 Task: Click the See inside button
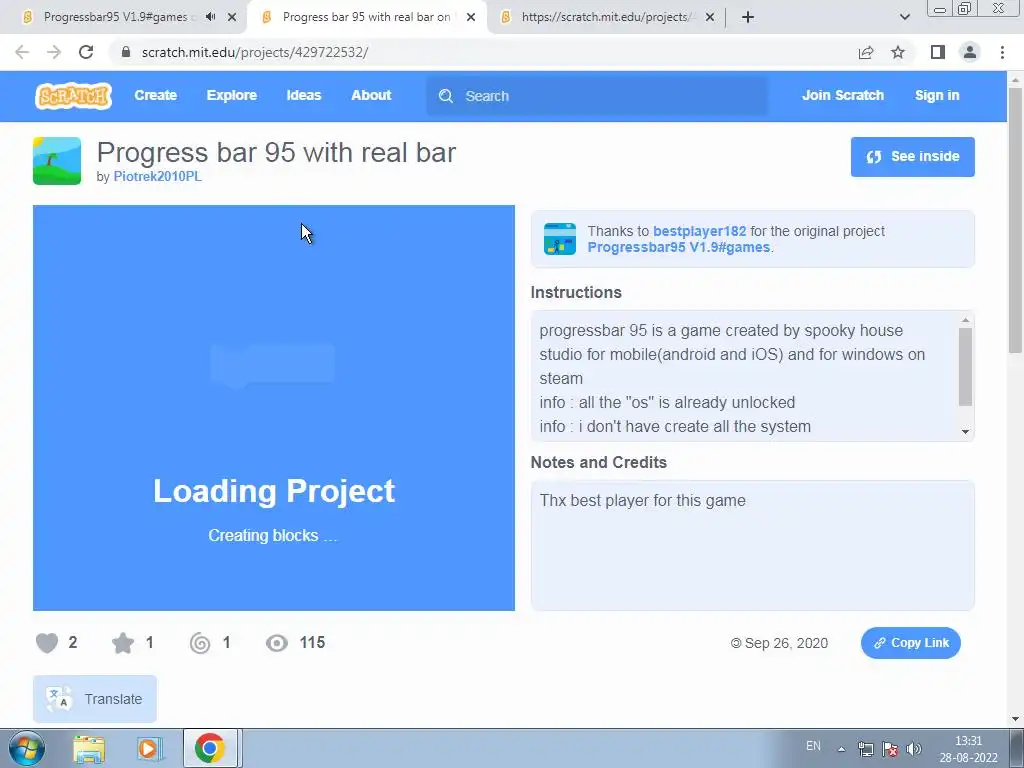(x=912, y=157)
